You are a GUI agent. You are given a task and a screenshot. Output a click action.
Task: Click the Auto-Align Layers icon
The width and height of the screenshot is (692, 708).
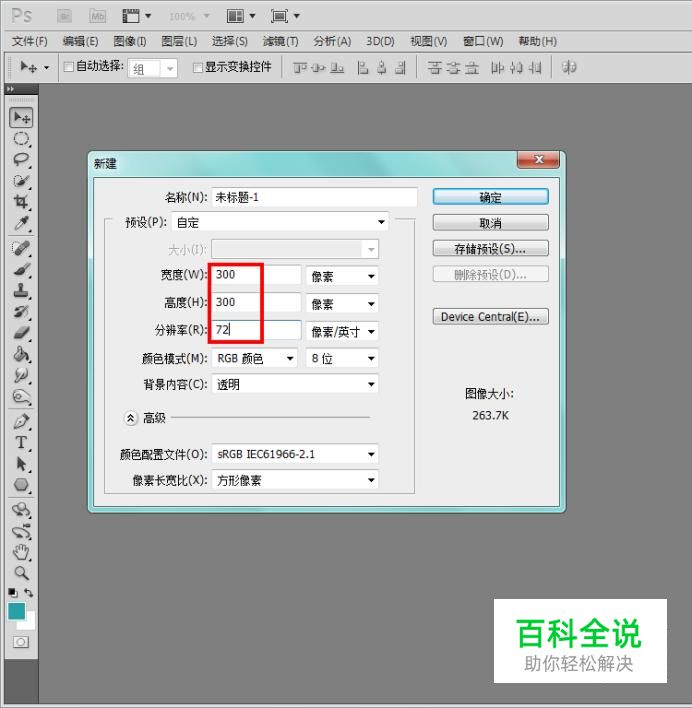pos(569,67)
